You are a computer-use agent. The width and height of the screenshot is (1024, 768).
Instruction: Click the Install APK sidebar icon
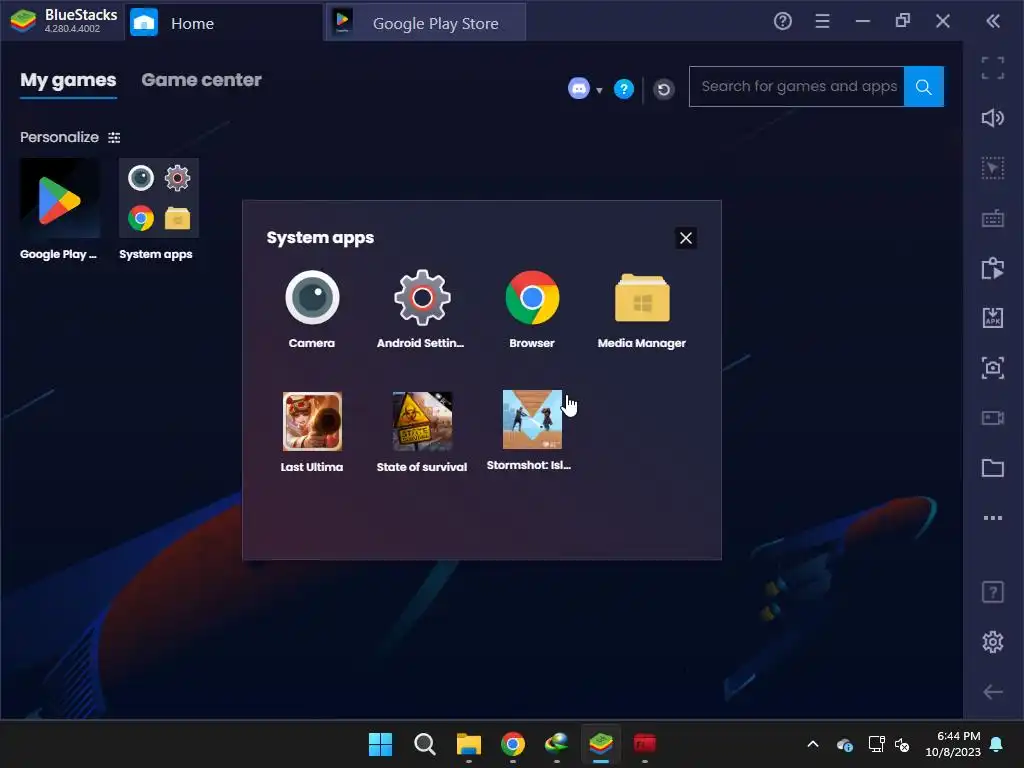[x=993, y=318]
